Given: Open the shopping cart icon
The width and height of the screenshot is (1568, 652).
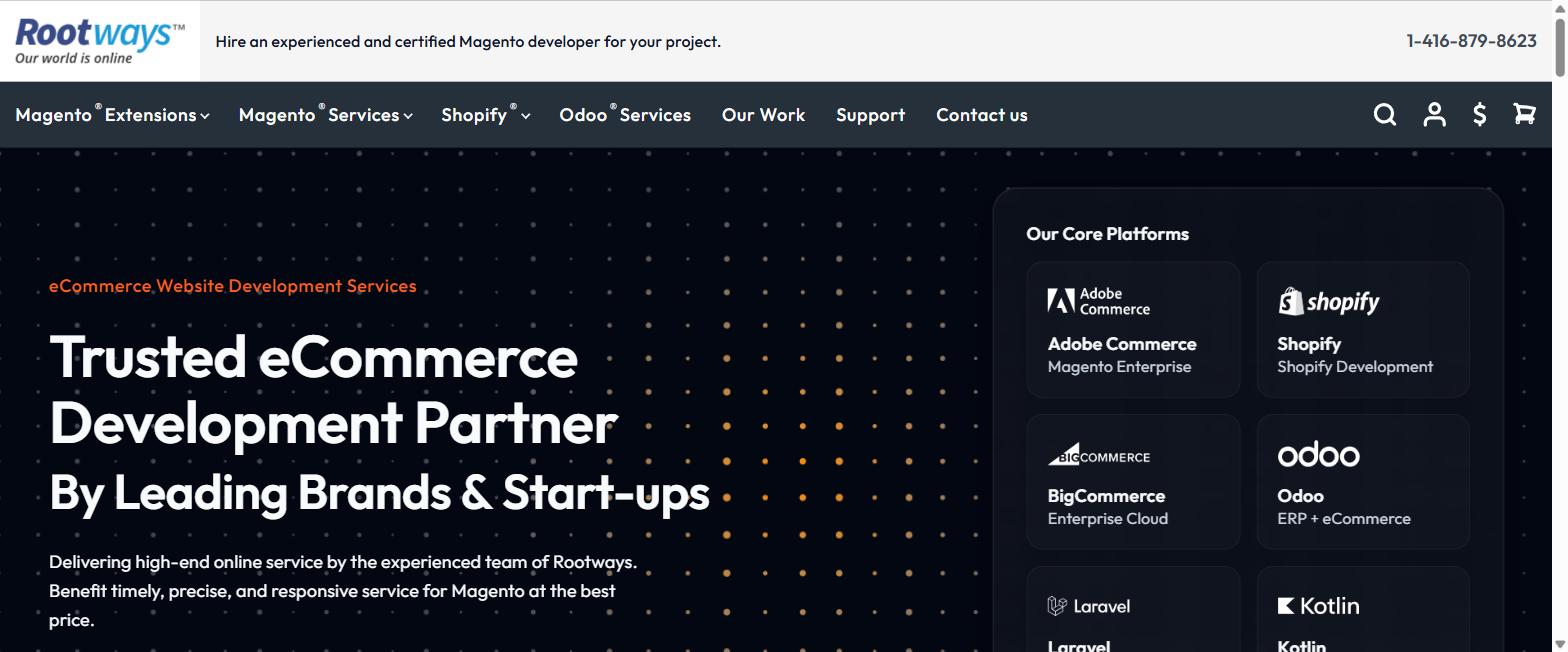Looking at the screenshot, I should pos(1524,115).
